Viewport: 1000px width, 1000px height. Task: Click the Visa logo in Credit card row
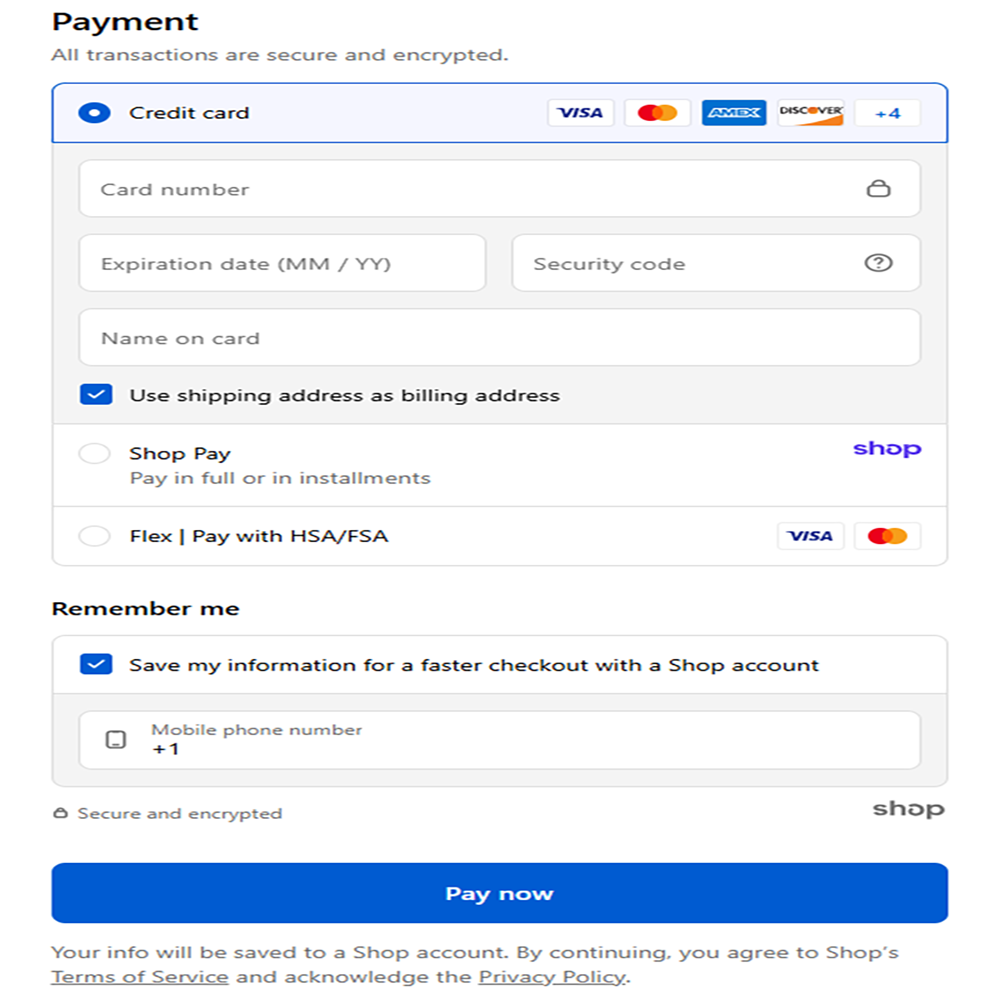click(x=580, y=113)
